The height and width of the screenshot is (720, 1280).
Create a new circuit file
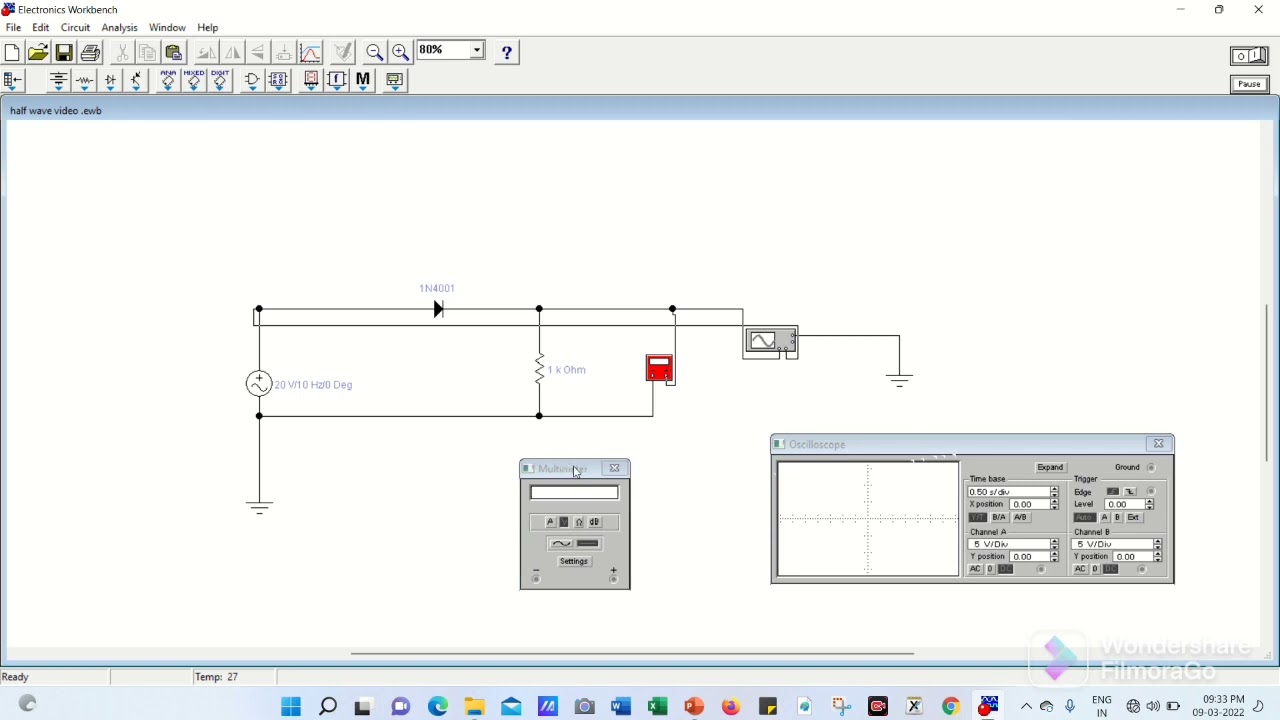point(12,52)
